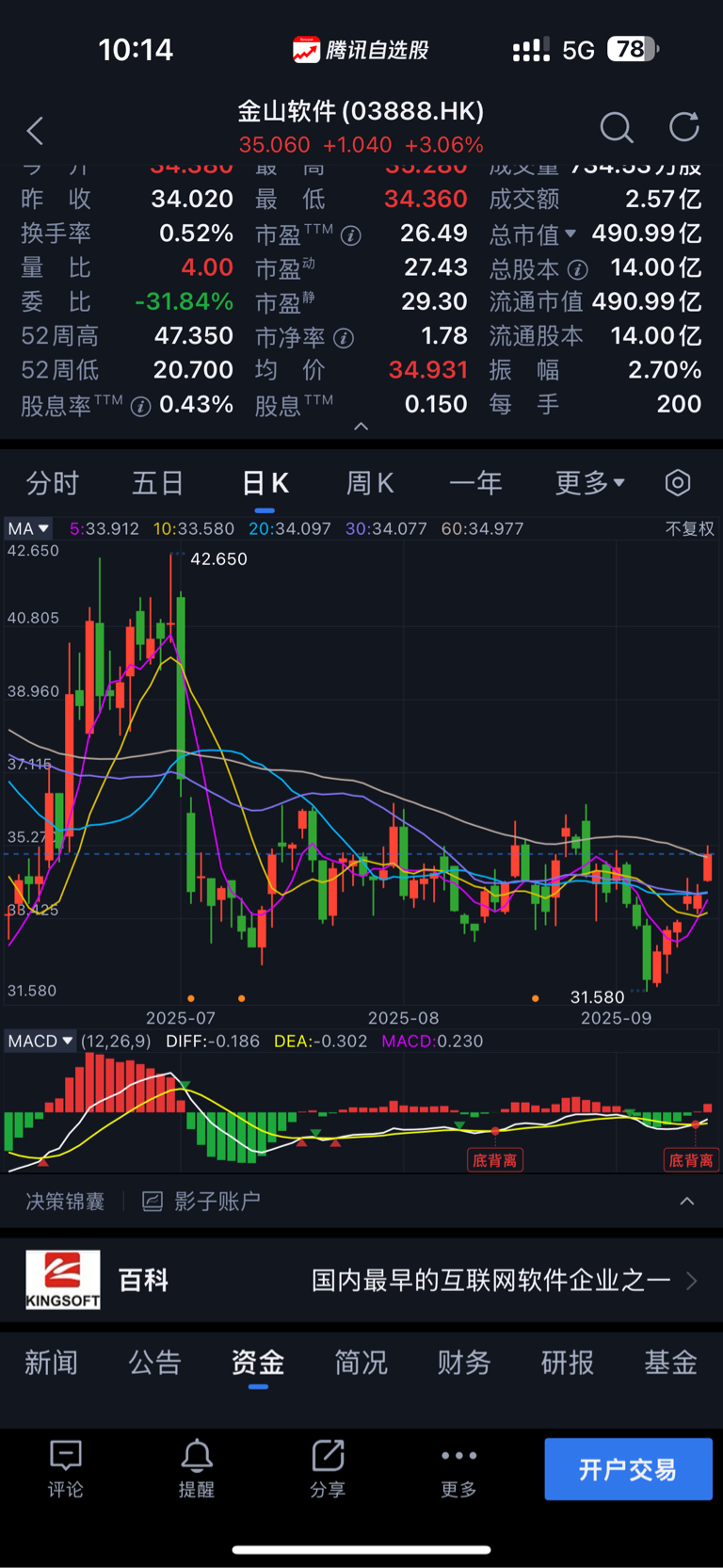Tap info icon beside 股息率TTM

pyautogui.click(x=140, y=407)
